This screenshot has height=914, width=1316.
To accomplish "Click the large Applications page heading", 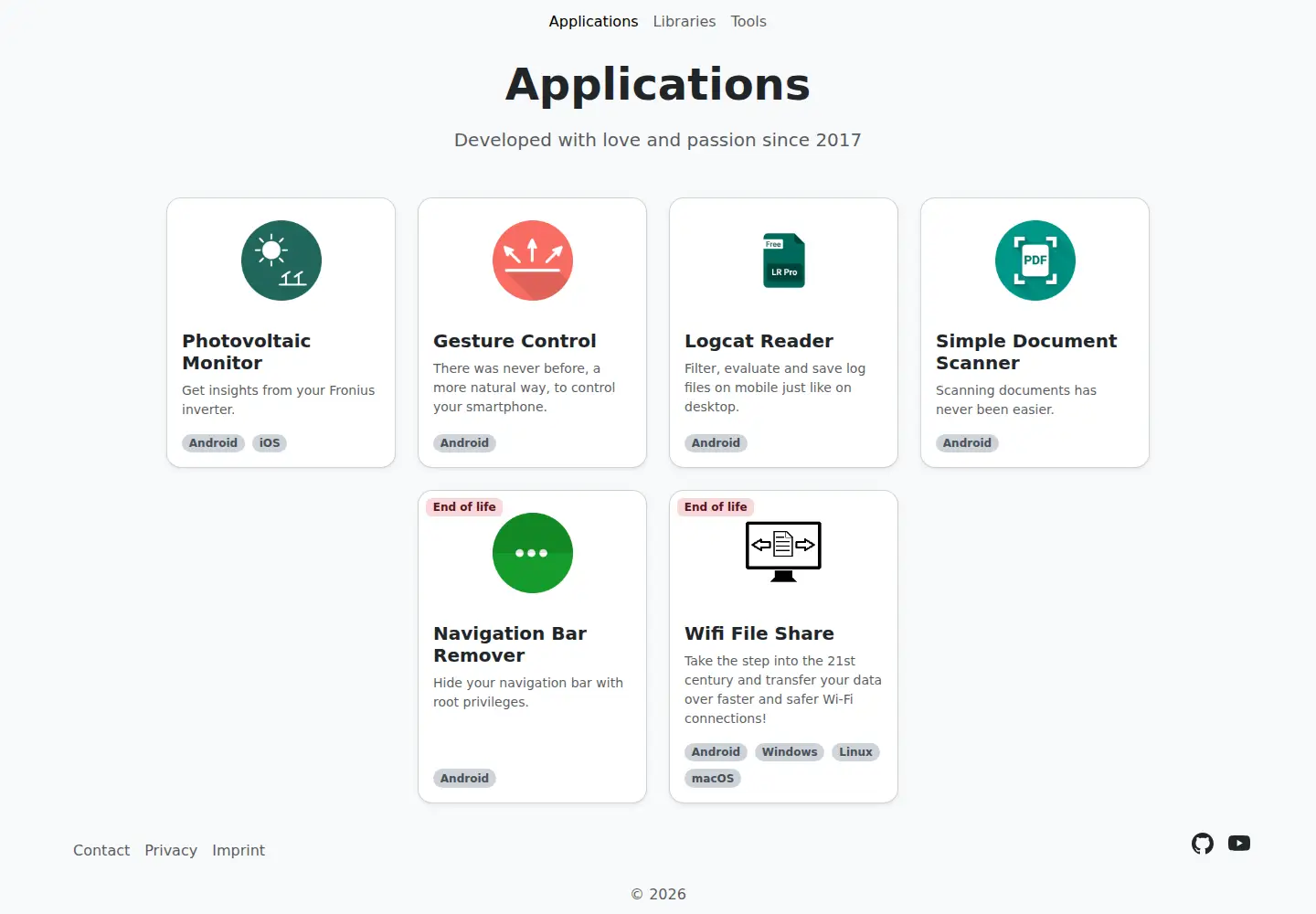I will [658, 84].
